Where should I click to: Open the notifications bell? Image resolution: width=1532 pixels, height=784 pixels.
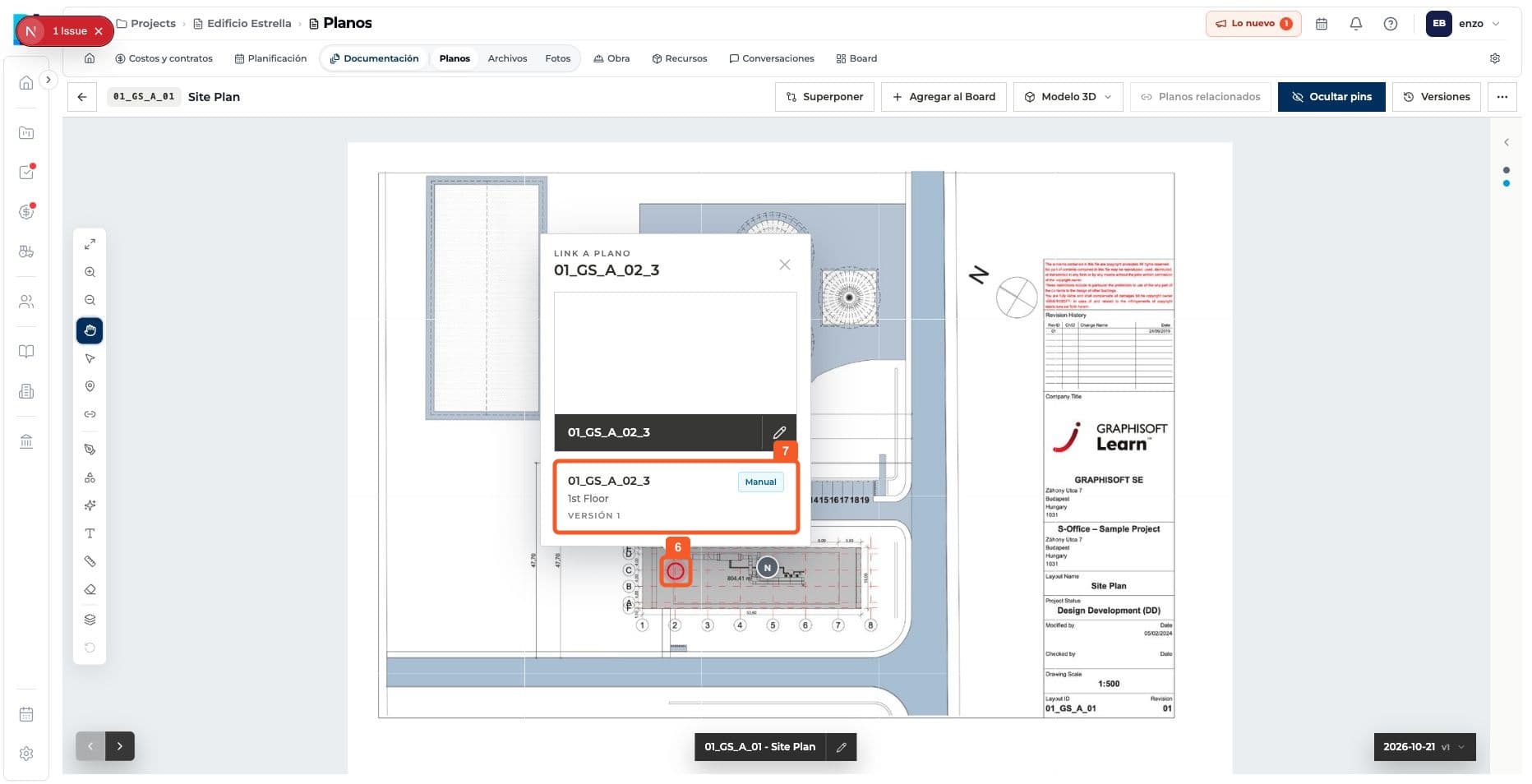pos(1356,24)
